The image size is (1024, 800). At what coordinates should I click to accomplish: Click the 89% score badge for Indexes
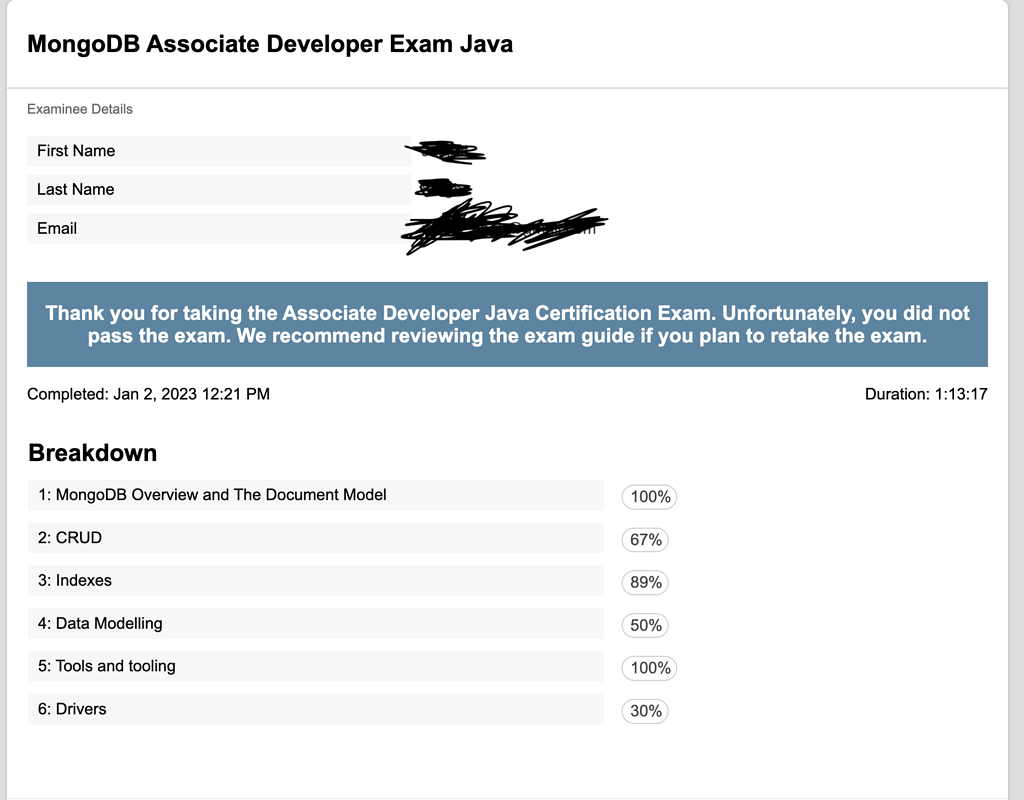tap(646, 583)
